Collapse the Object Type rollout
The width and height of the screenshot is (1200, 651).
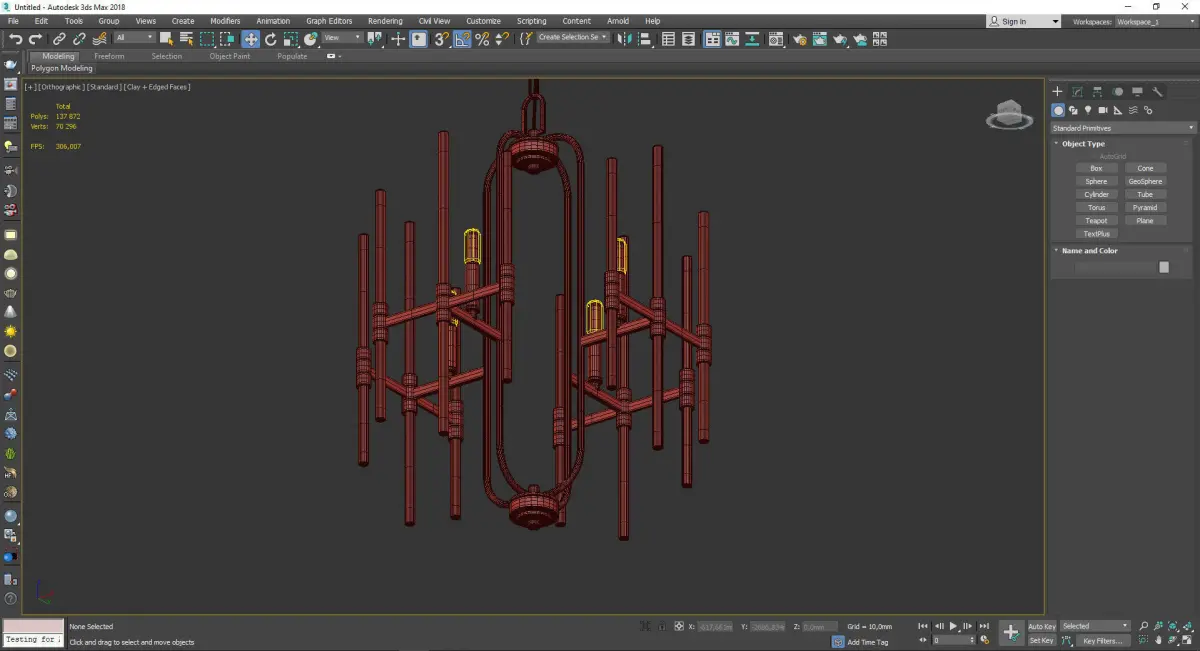click(x=1083, y=144)
